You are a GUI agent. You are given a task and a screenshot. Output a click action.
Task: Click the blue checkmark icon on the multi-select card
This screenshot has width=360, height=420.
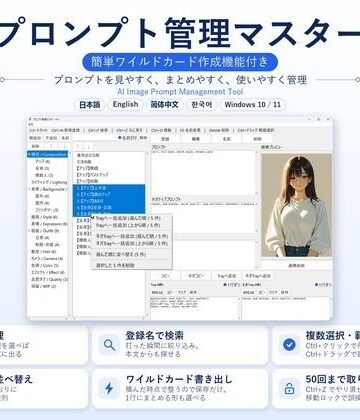click(289, 345)
